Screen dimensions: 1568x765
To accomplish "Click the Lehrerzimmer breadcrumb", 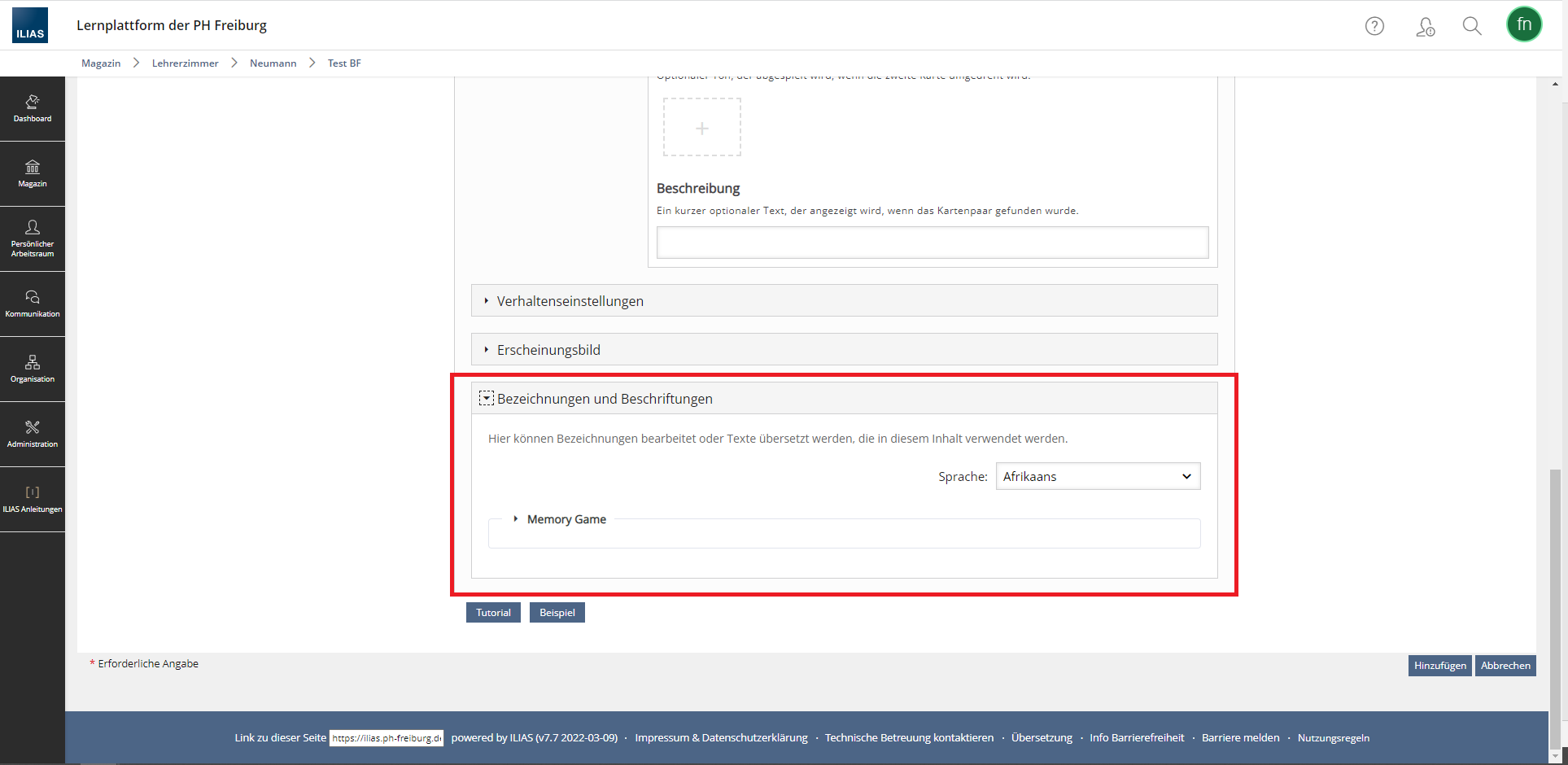I will 185,63.
